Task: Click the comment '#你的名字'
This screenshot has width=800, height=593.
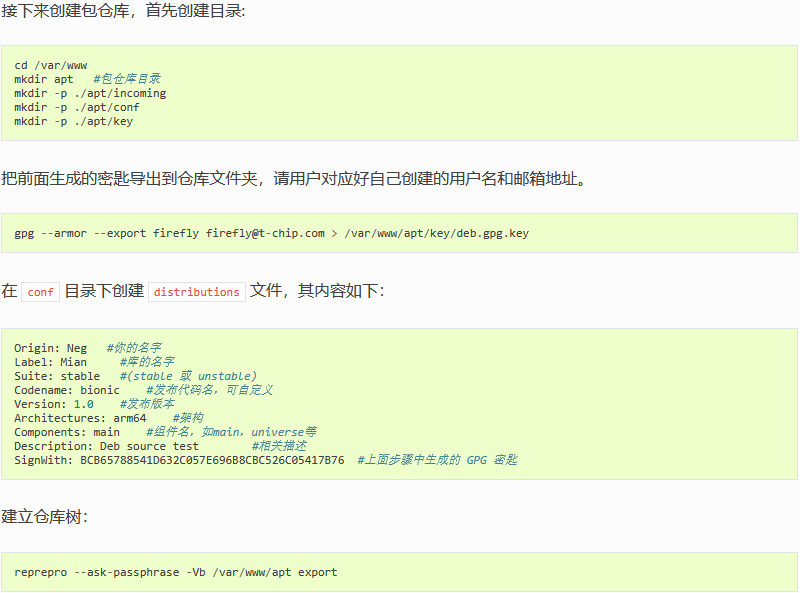Action: pyautogui.click(x=134, y=348)
